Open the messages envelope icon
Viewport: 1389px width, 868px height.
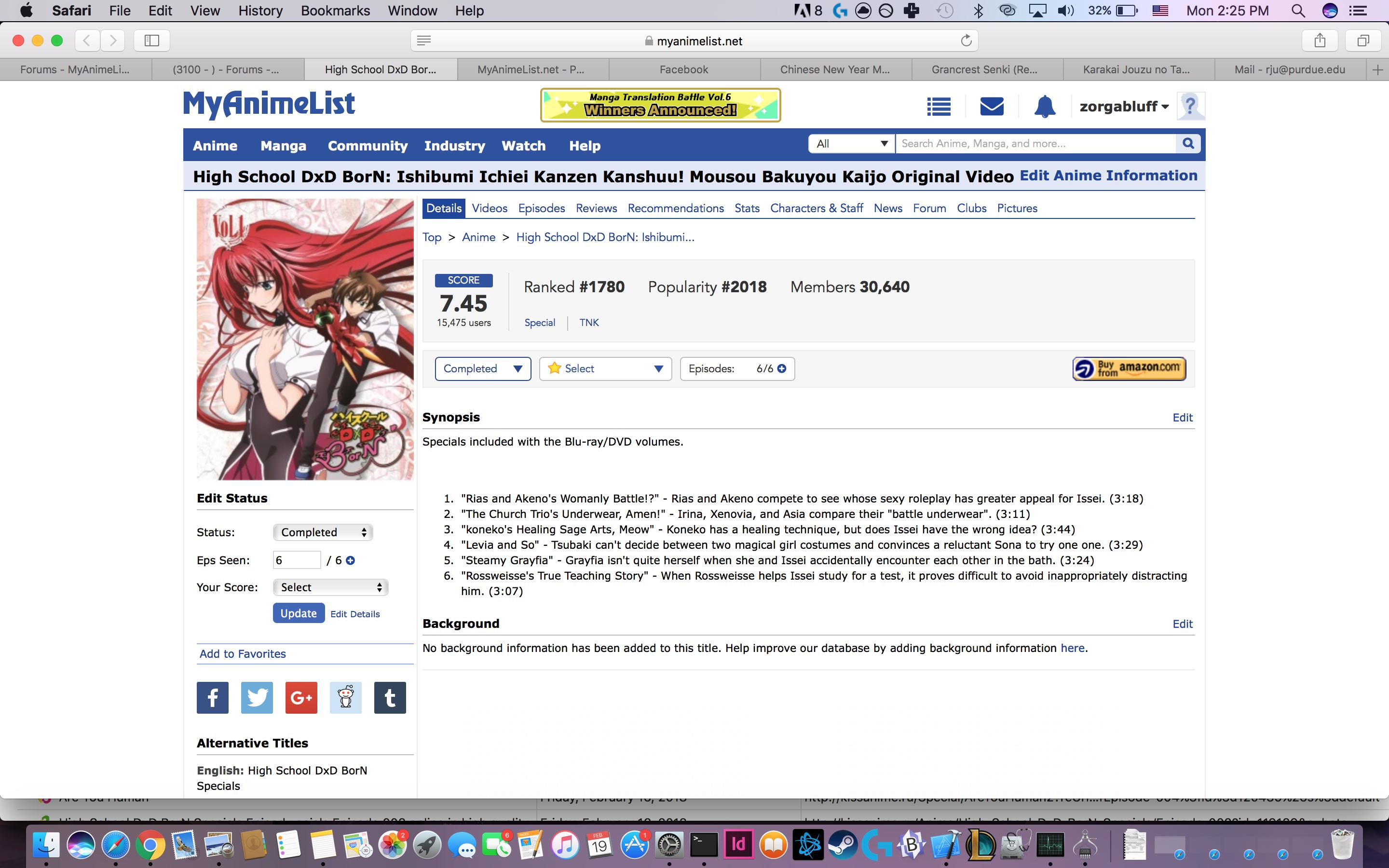(992, 106)
